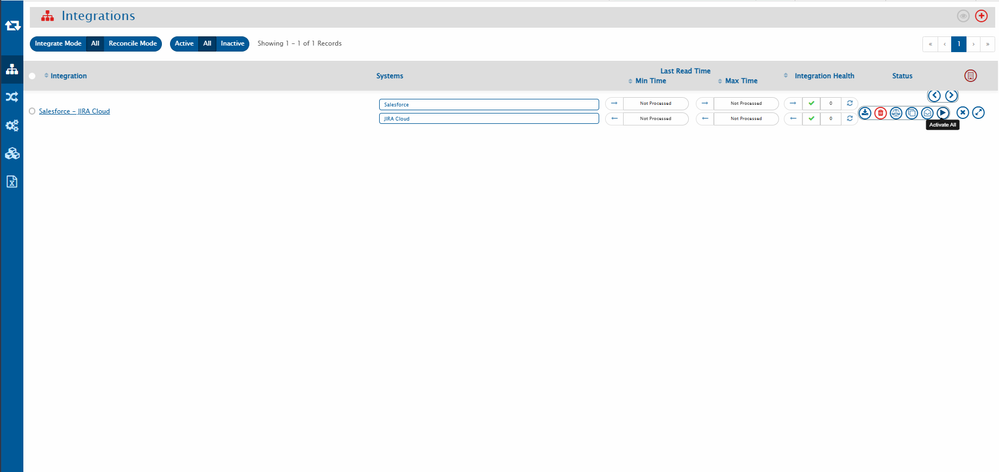
Task: Open the gears settings sidebar icon
Action: (12, 125)
